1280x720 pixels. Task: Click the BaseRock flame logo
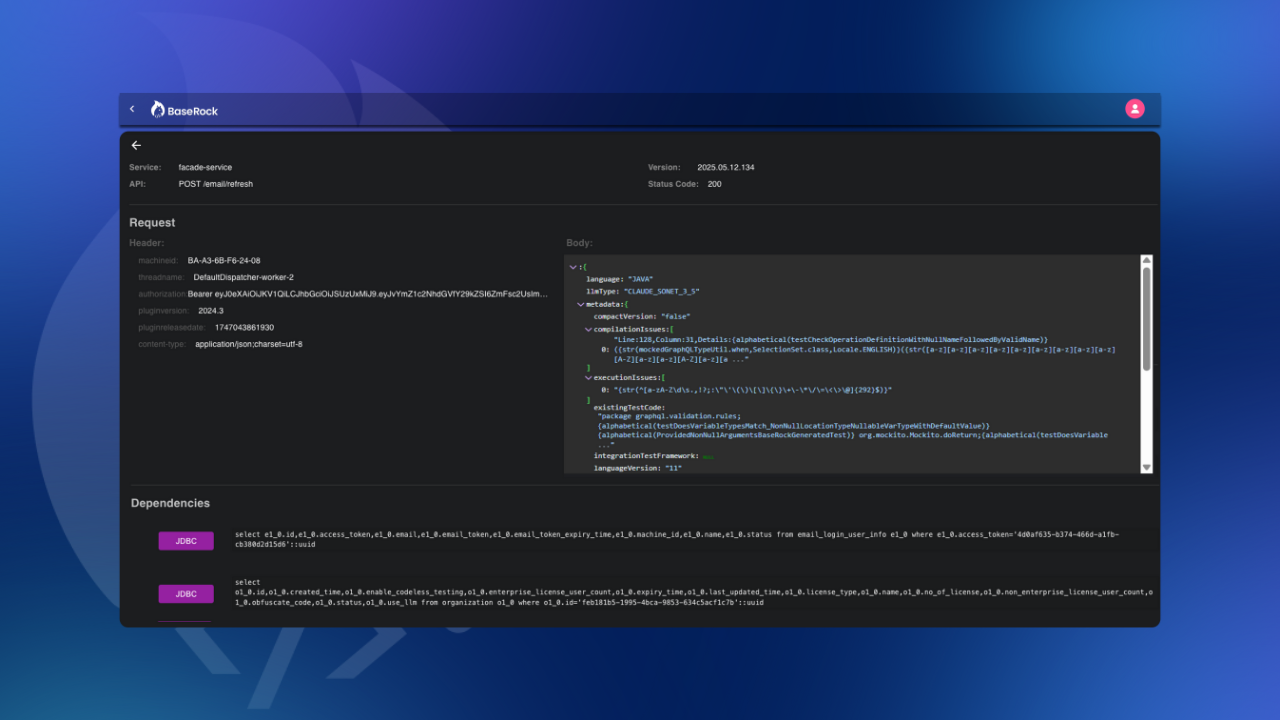pos(157,109)
